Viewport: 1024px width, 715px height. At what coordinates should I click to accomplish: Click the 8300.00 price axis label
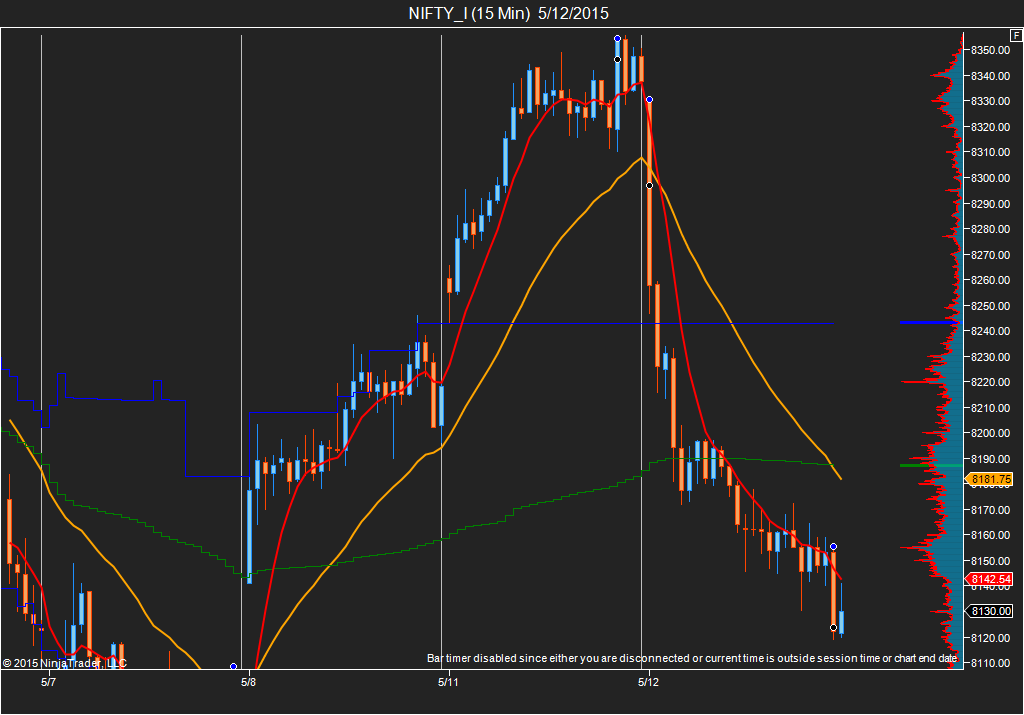pos(991,178)
